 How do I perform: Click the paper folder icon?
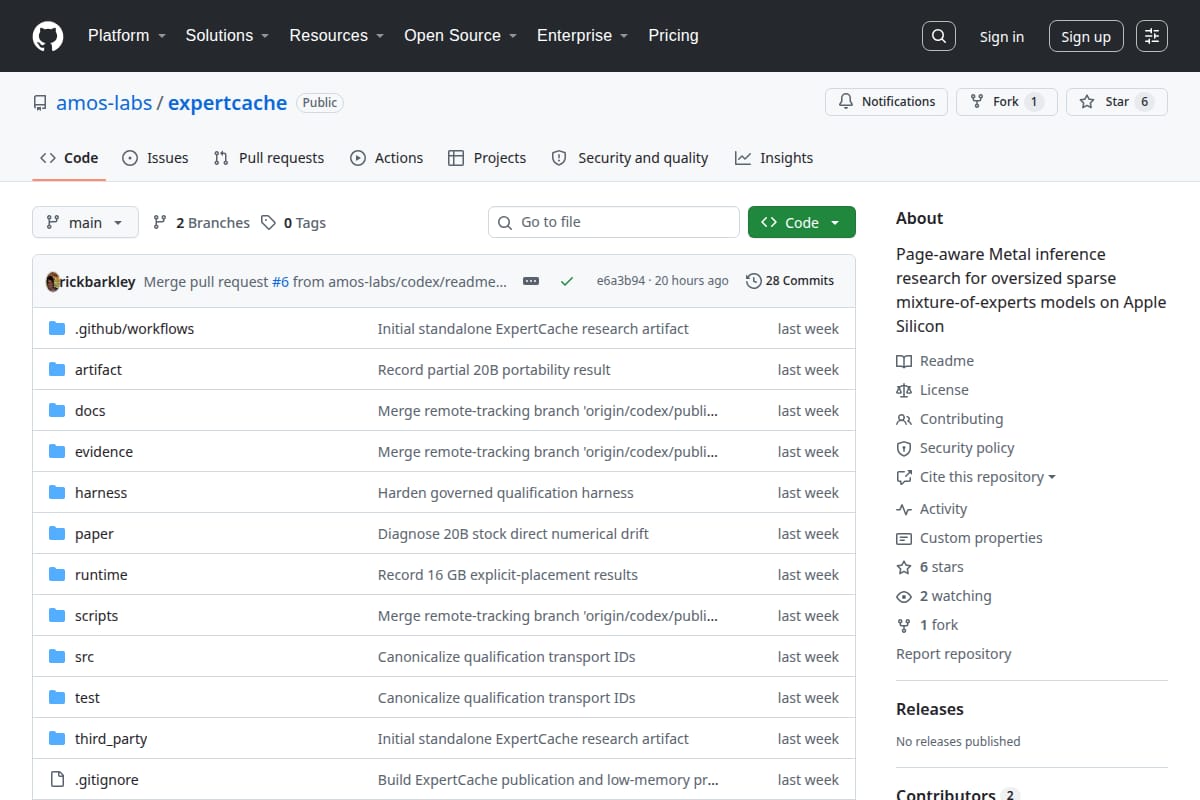point(57,533)
